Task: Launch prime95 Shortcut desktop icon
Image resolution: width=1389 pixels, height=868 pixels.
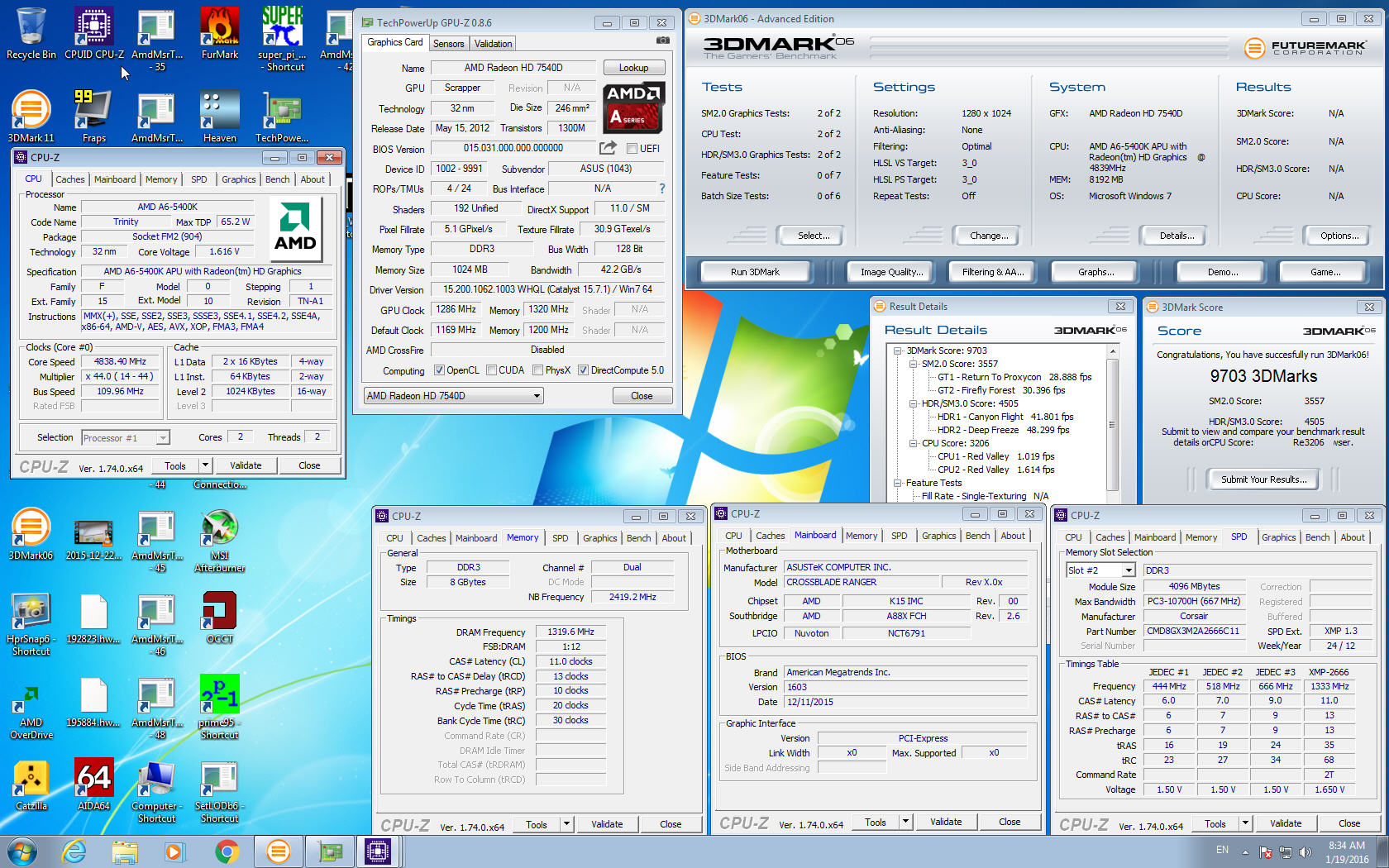Action: [220, 708]
